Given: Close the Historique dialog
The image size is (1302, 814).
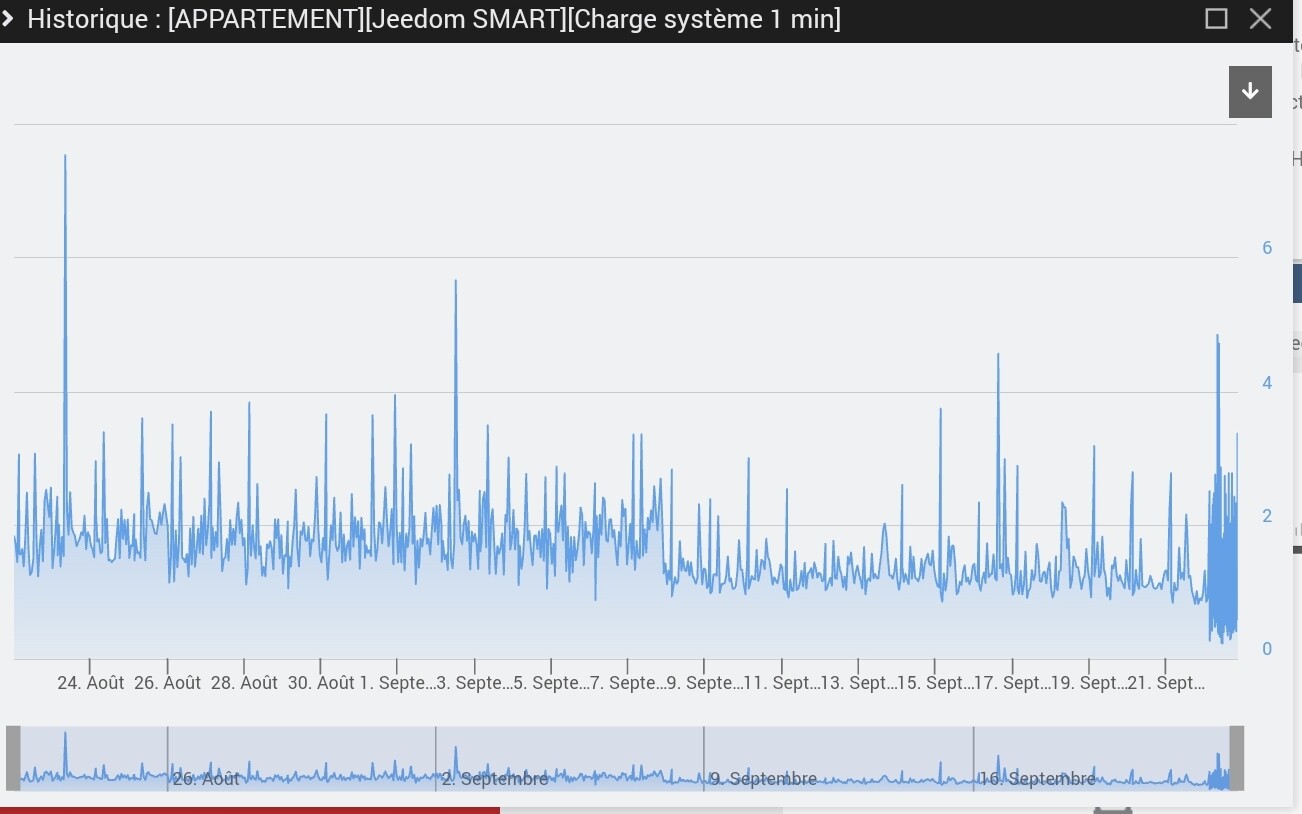Looking at the screenshot, I should pyautogui.click(x=1260, y=19).
